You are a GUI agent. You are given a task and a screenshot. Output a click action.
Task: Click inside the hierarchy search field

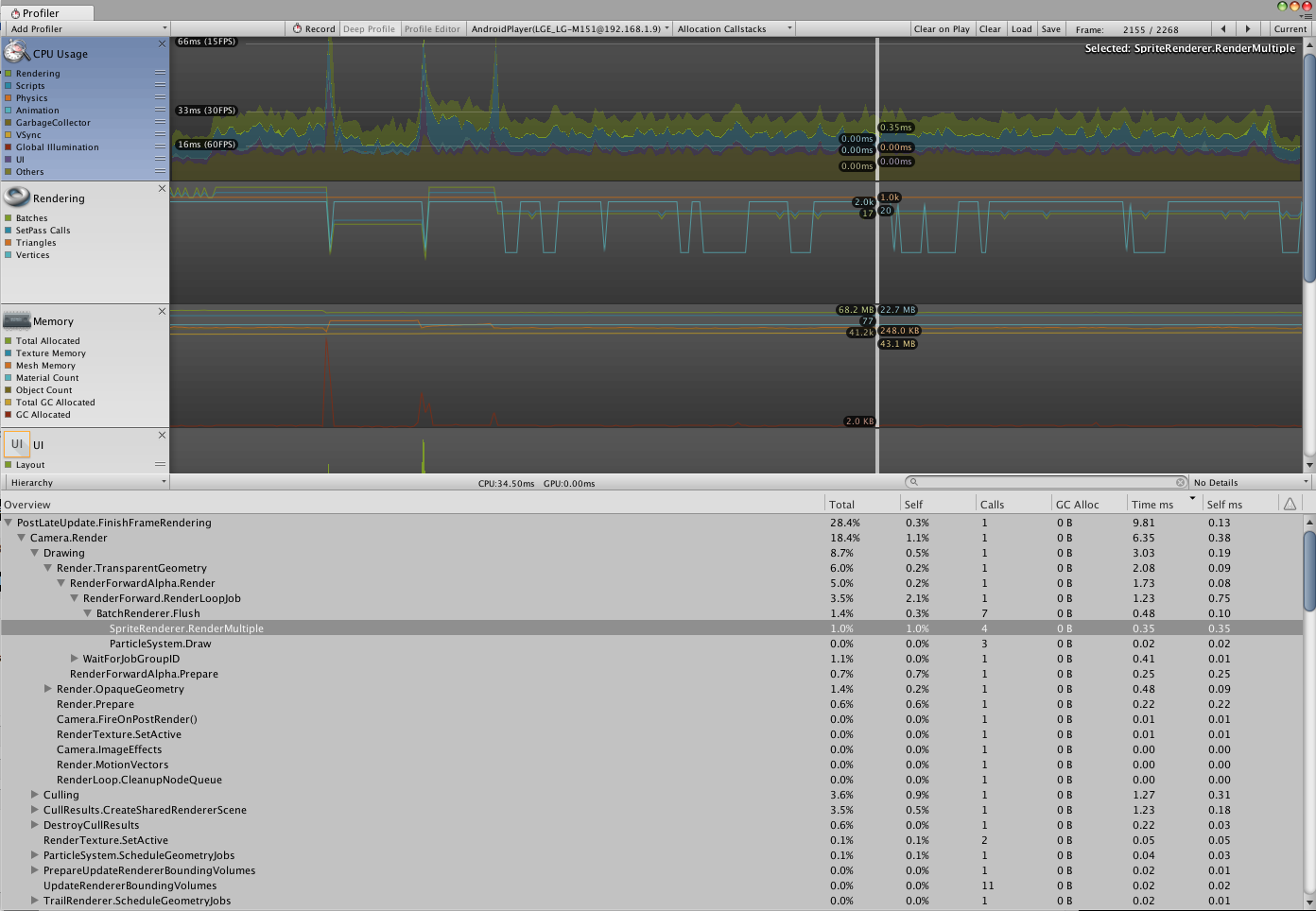(x=1040, y=482)
